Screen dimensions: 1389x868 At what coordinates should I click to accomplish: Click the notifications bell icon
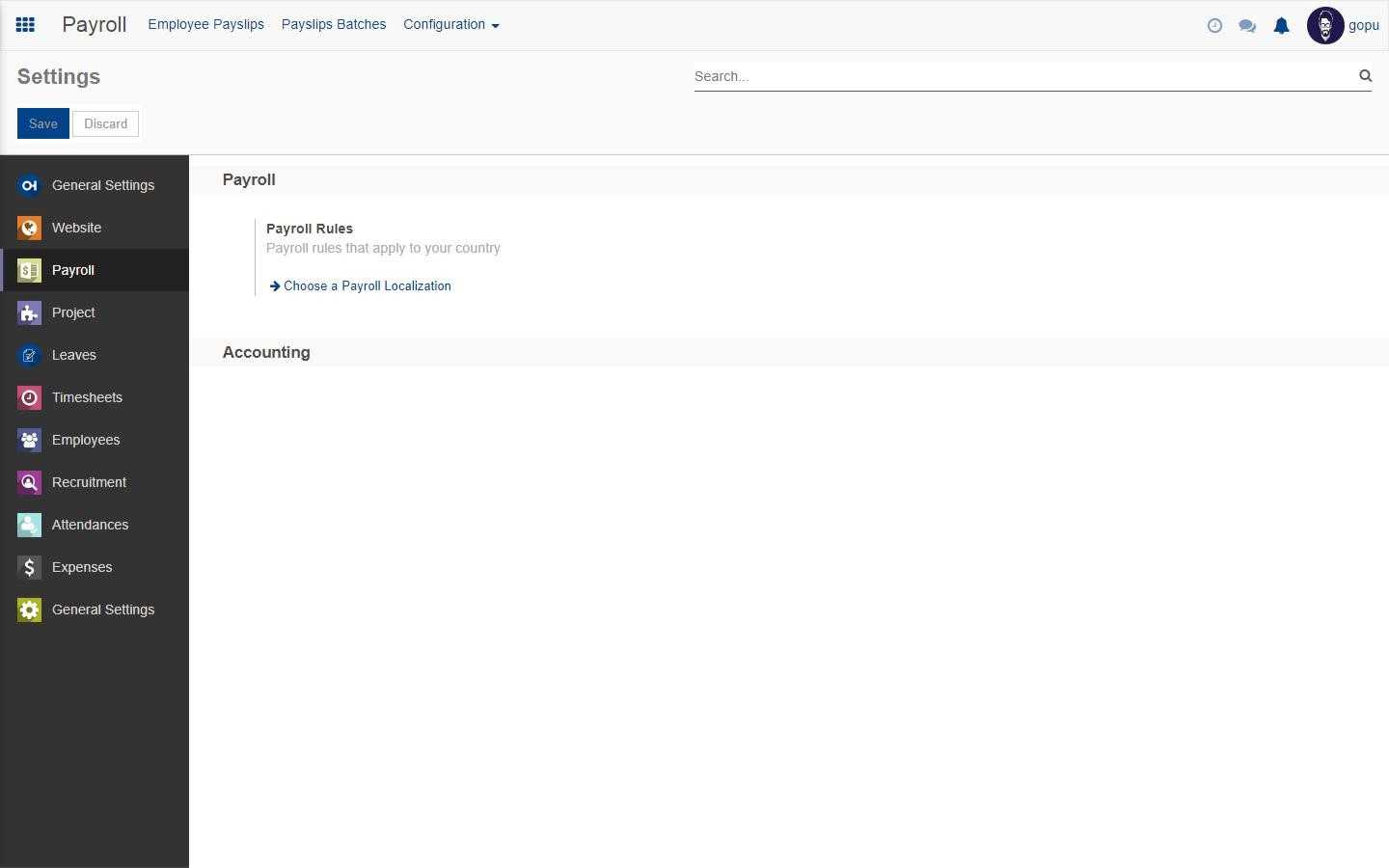click(x=1281, y=26)
